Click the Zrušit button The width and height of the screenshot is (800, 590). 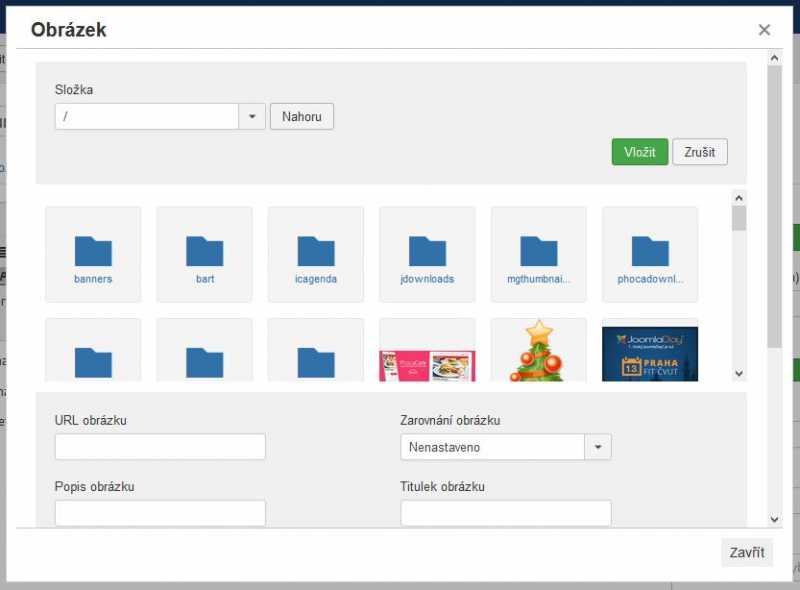point(699,152)
